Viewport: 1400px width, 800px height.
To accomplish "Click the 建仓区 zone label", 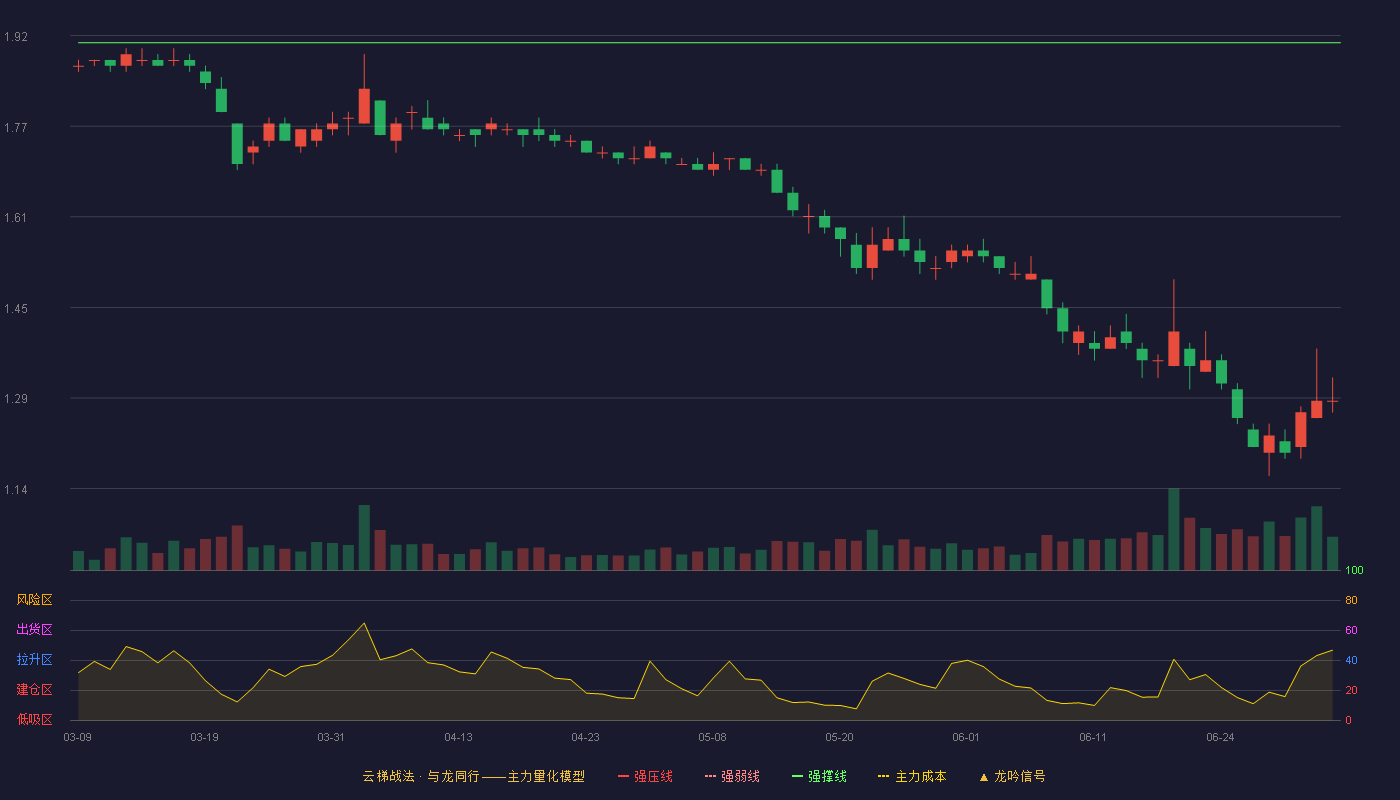I will [x=34, y=690].
